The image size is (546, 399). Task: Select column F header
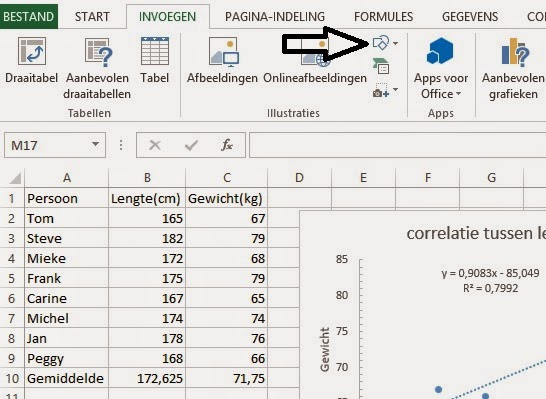428,178
